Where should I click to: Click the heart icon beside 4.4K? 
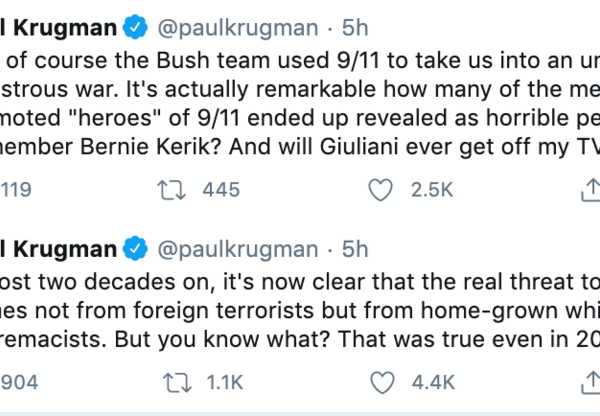click(x=380, y=380)
